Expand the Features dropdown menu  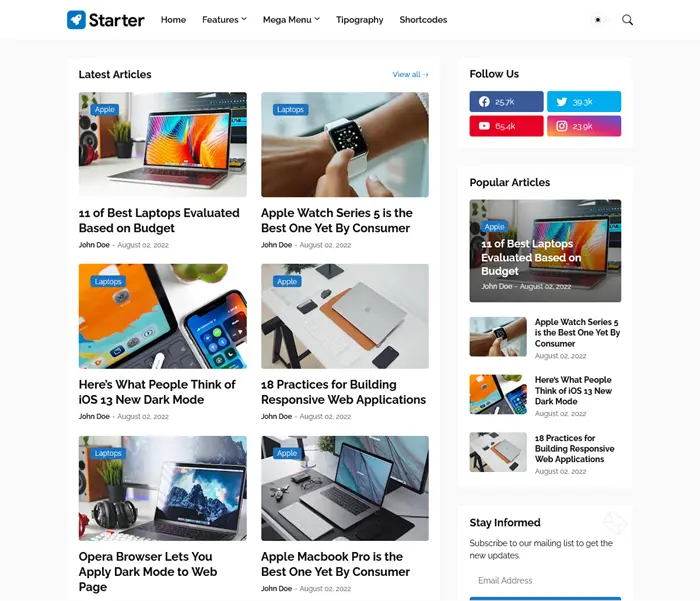224,20
